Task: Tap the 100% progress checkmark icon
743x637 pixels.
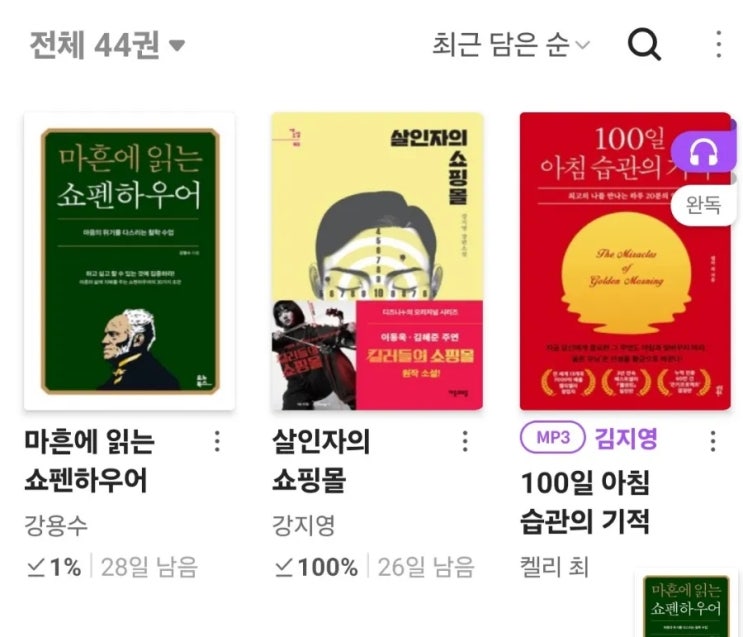Action: click(284, 567)
